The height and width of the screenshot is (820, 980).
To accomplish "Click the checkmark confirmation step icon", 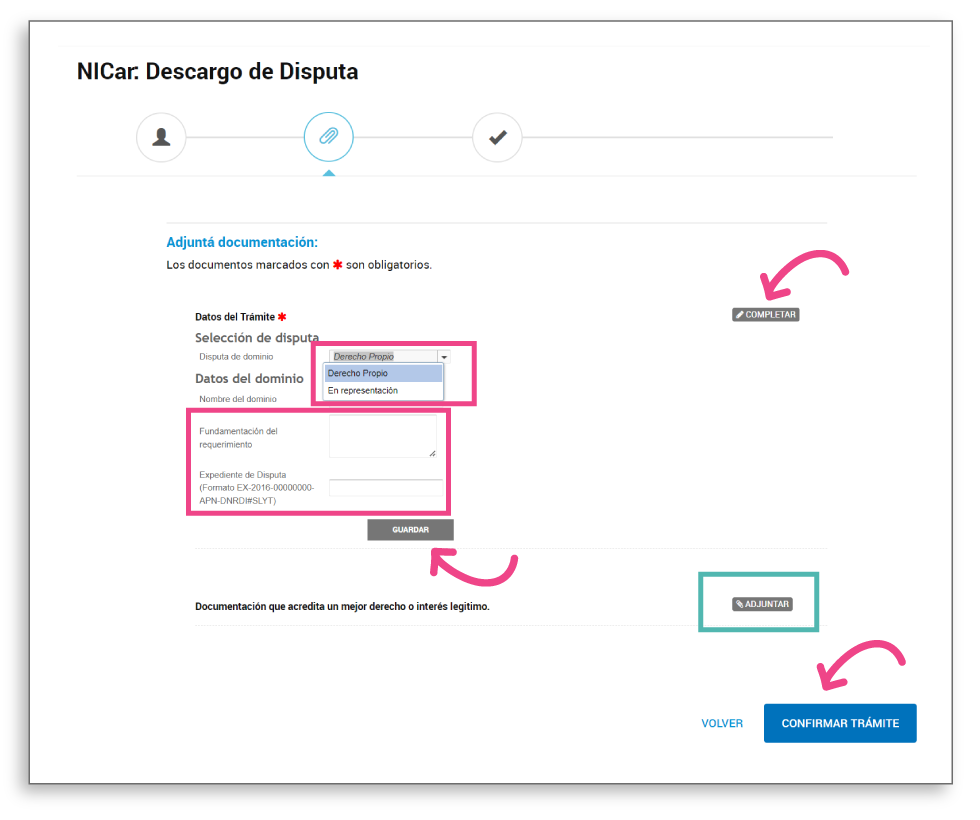I will point(497,137).
